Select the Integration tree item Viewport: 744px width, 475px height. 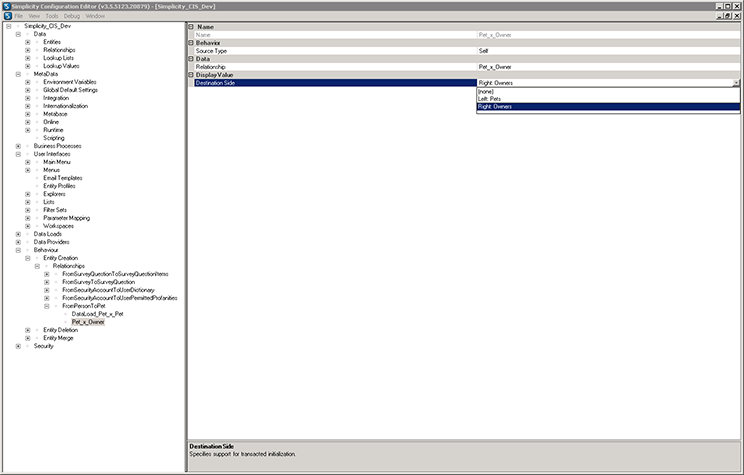pyautogui.click(x=56, y=98)
